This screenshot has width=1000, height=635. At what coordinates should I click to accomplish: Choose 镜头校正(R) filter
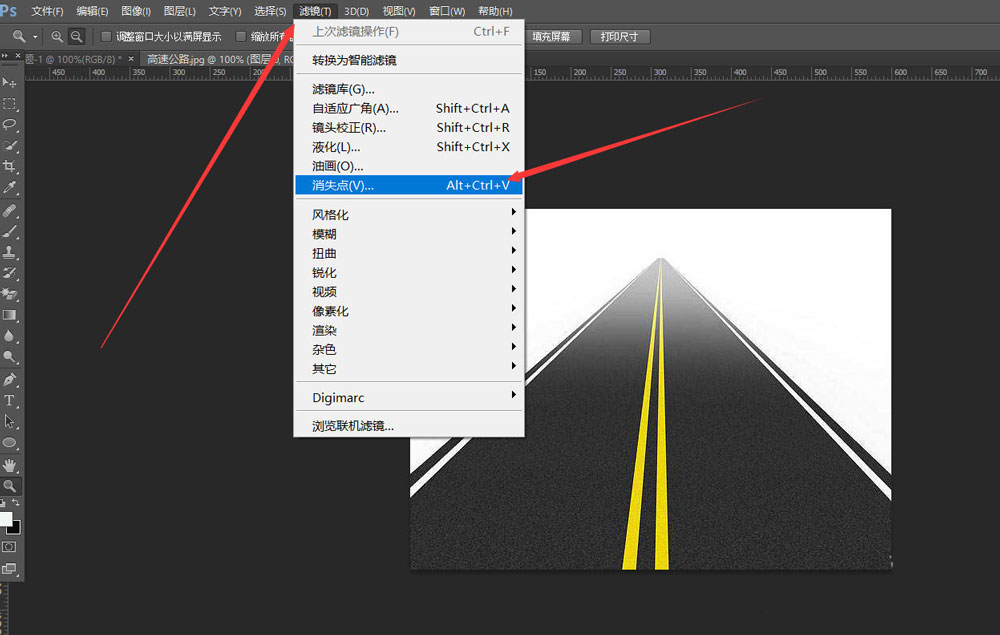(x=409, y=128)
